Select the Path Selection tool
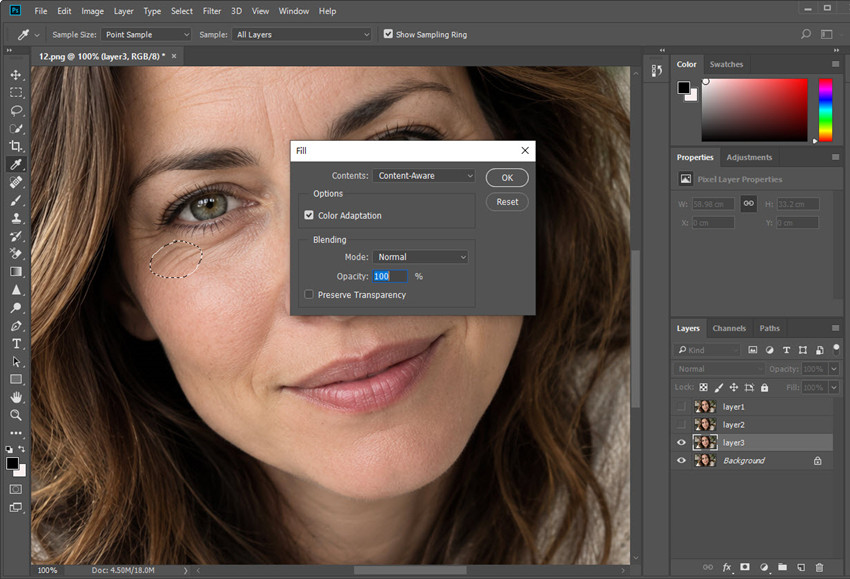 16,362
